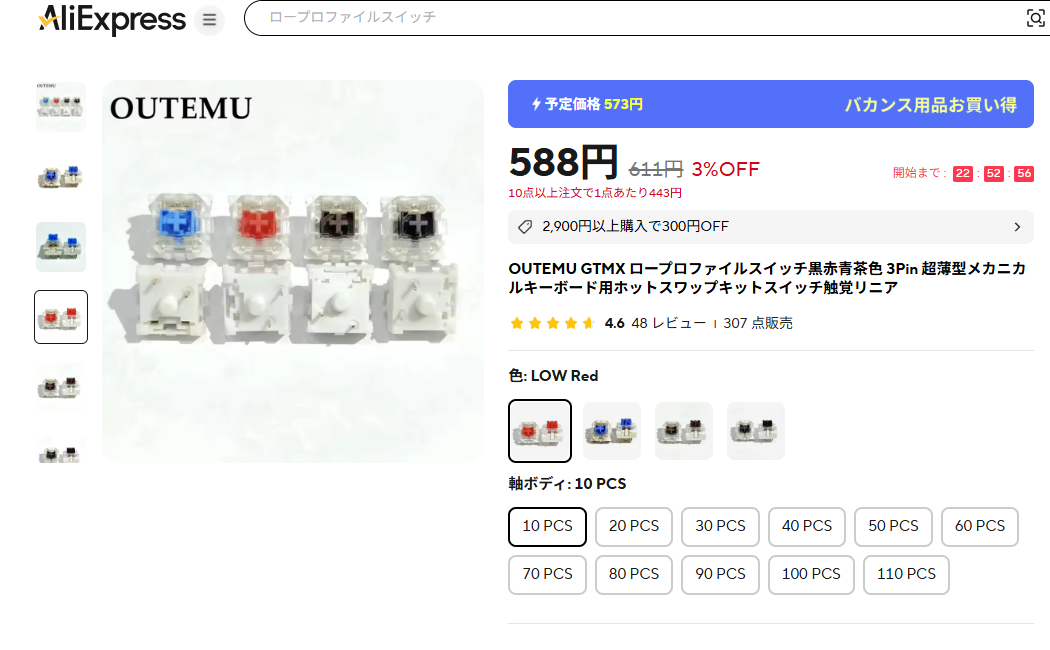The width and height of the screenshot is (1050, 650).
Task: Choose the 110 PCS quantity
Action: 906,574
